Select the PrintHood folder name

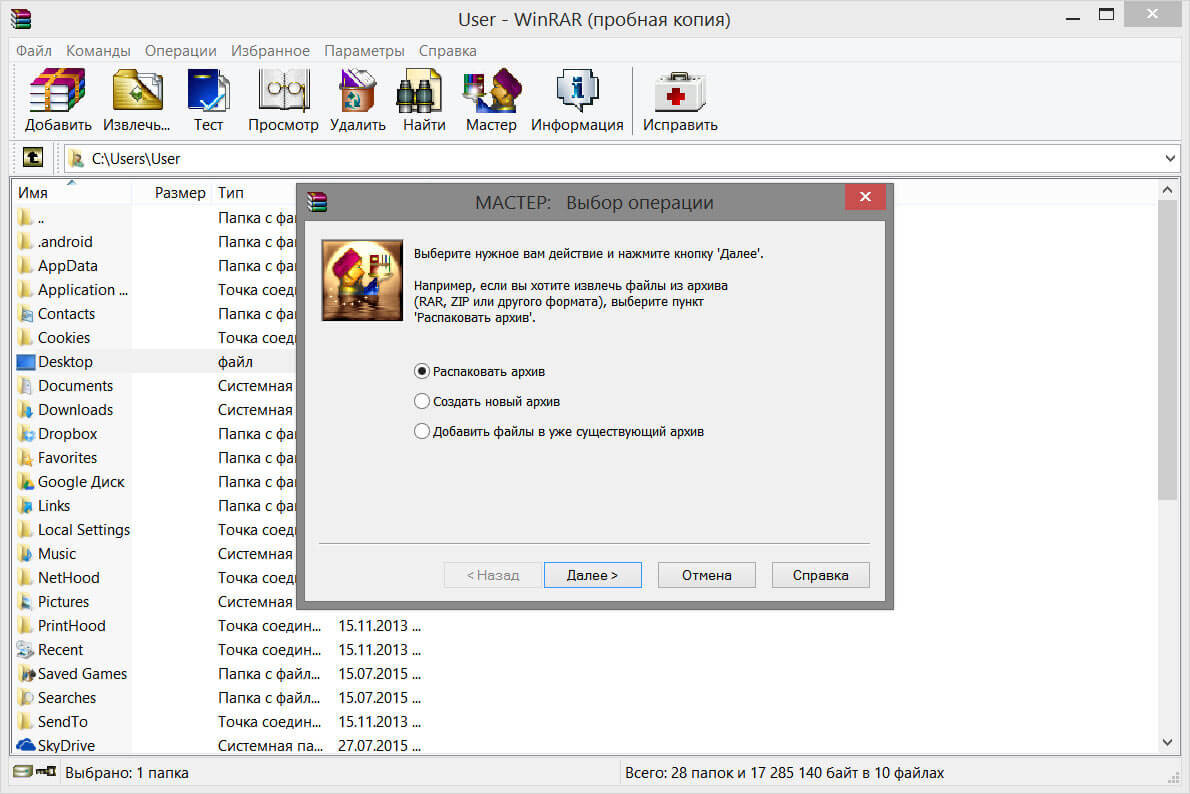point(71,626)
